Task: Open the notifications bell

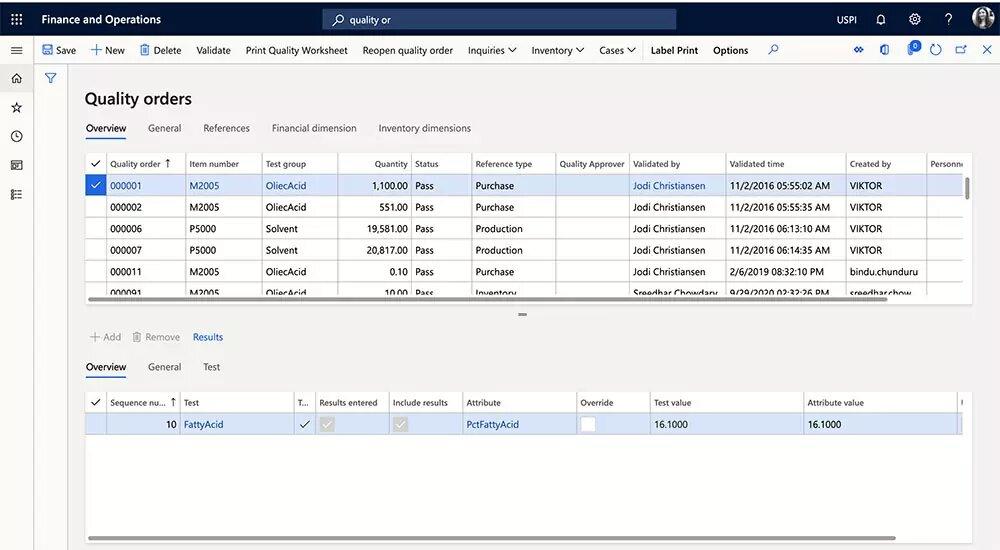Action: pyautogui.click(x=881, y=19)
